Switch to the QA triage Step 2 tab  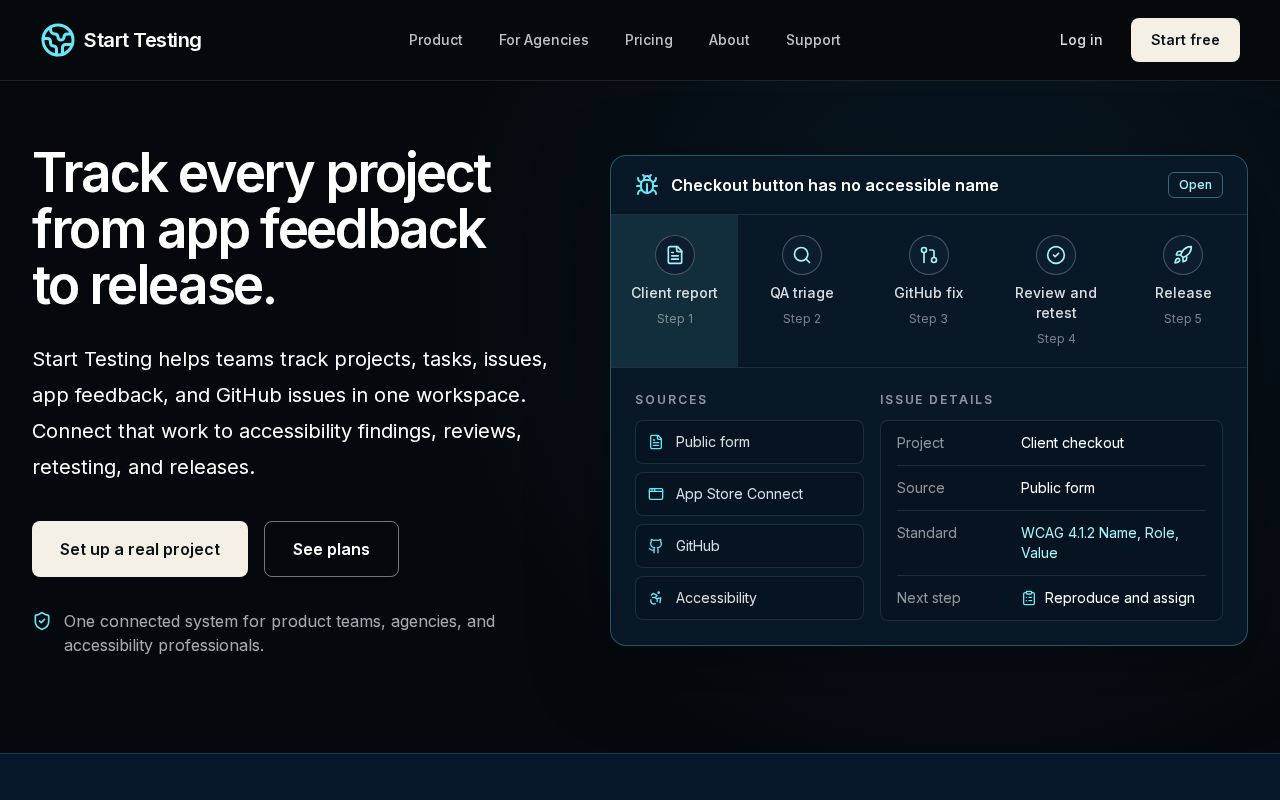802,291
